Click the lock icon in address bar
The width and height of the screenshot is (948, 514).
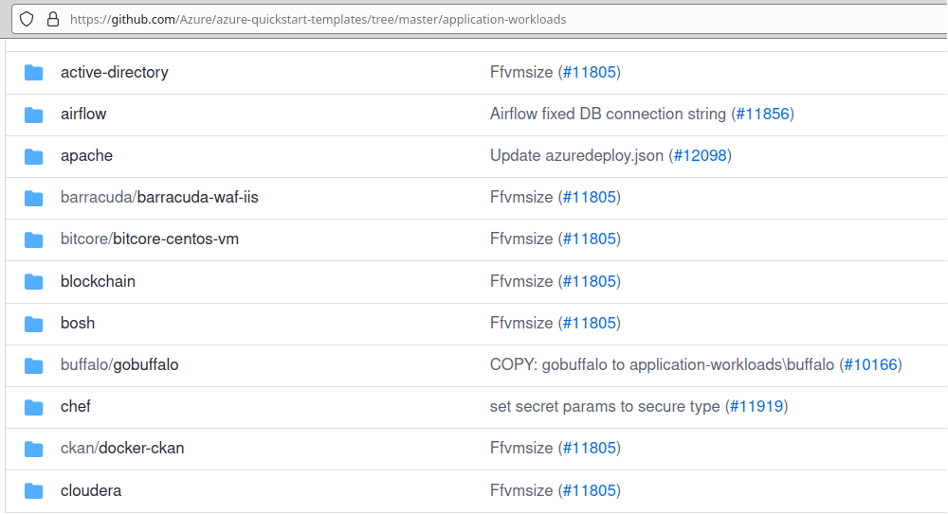[52, 19]
